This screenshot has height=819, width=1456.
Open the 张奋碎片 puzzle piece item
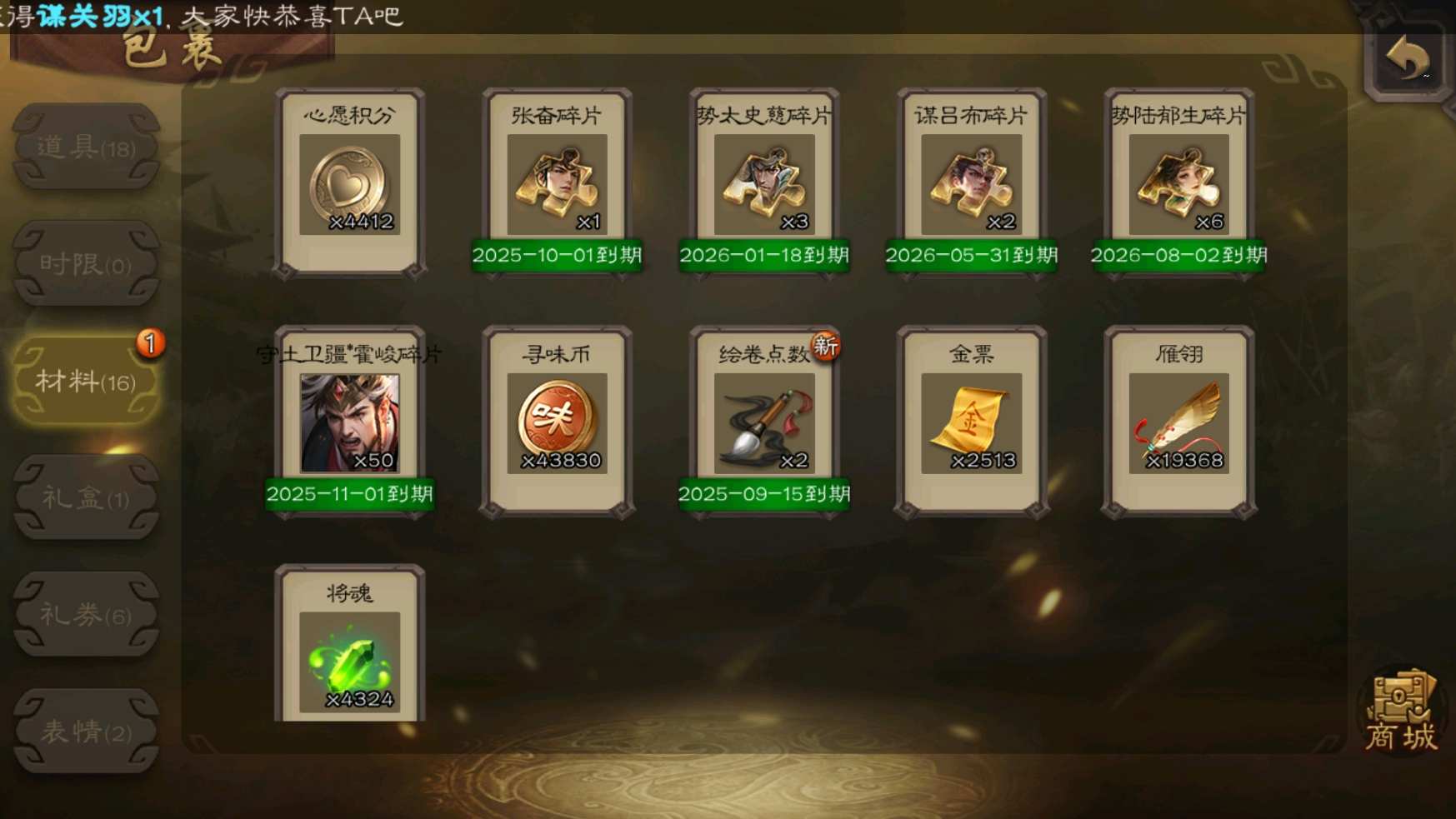[557, 184]
